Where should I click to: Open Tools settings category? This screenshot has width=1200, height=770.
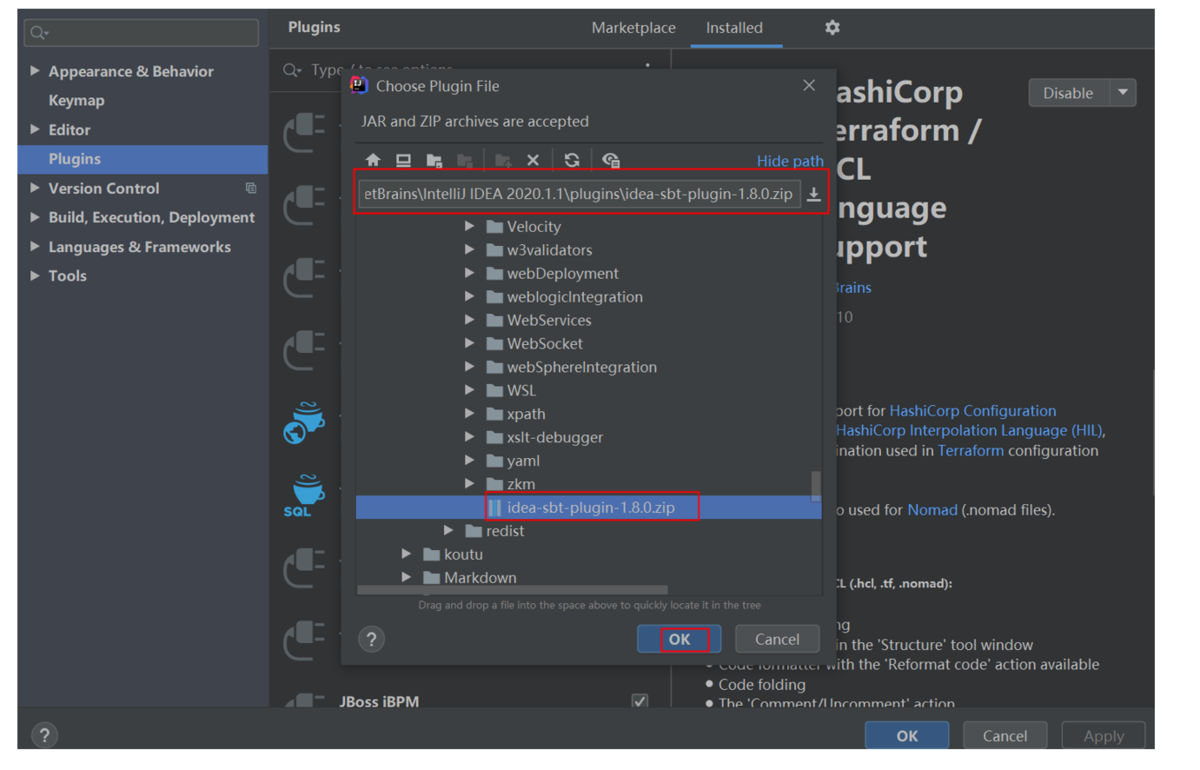pos(67,276)
